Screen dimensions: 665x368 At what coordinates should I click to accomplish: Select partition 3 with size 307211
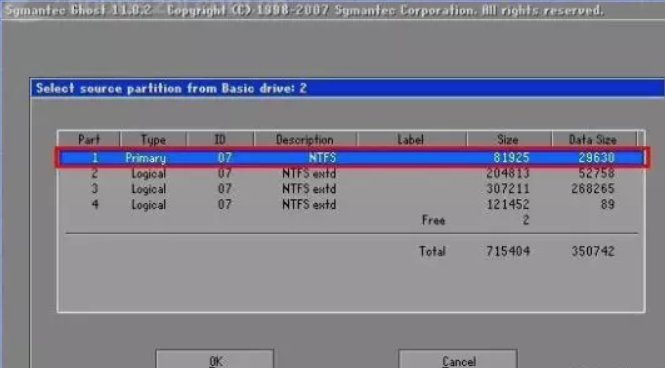coord(352,189)
